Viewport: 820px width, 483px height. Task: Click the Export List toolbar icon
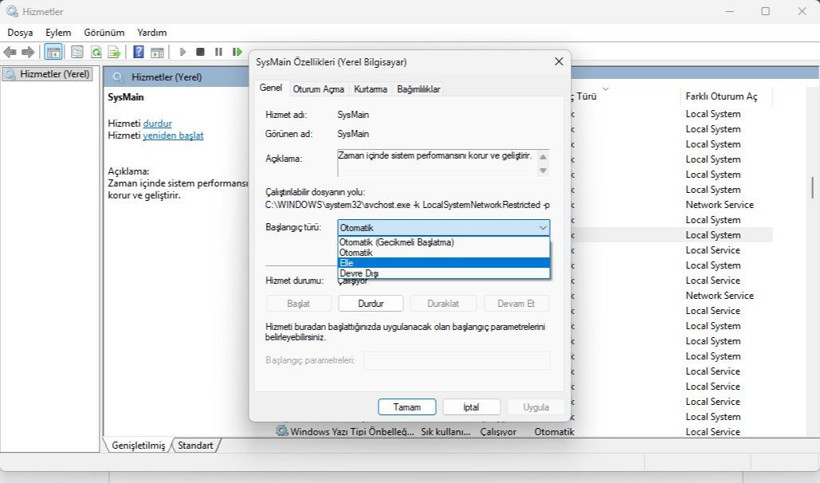(x=114, y=52)
